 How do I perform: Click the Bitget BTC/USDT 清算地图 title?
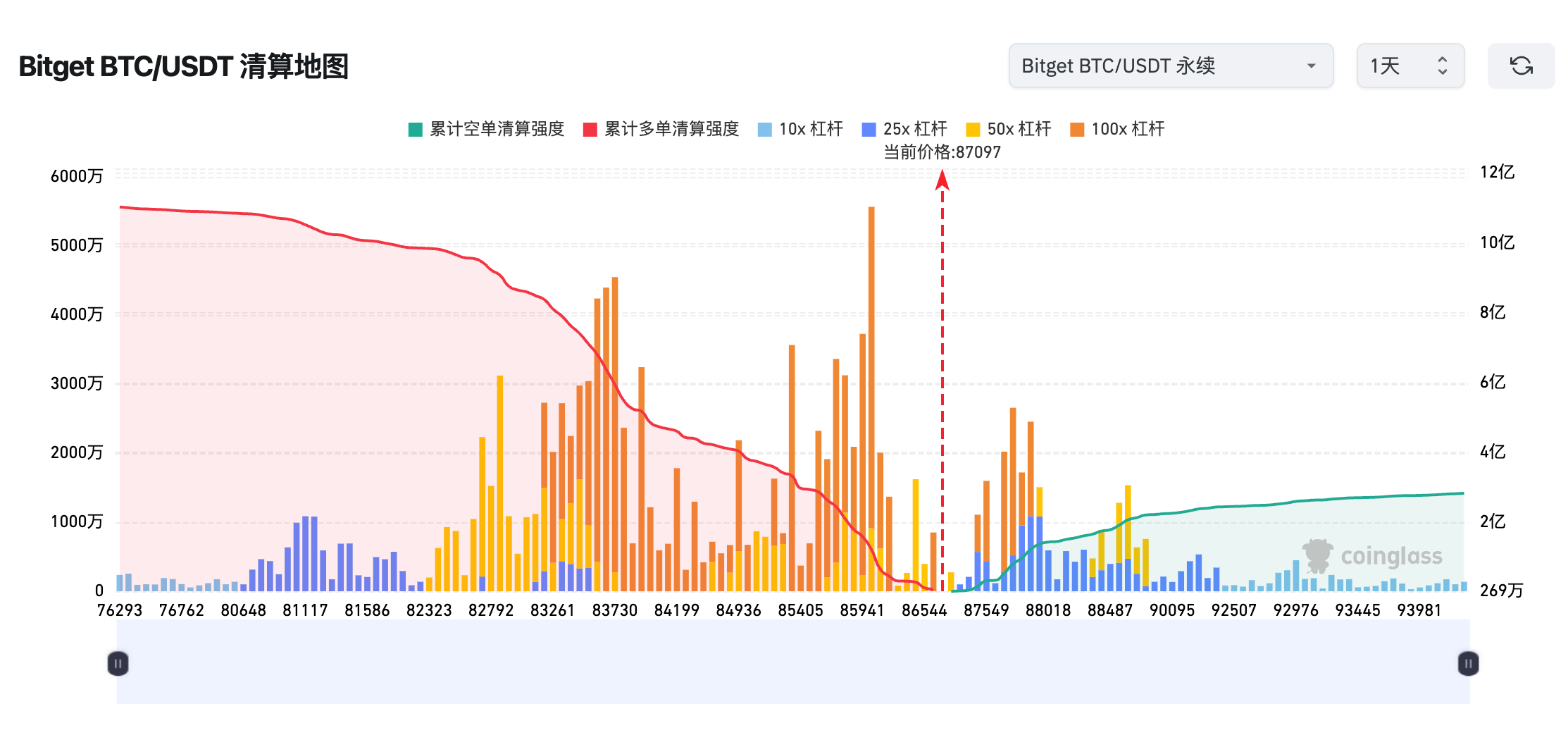(183, 66)
